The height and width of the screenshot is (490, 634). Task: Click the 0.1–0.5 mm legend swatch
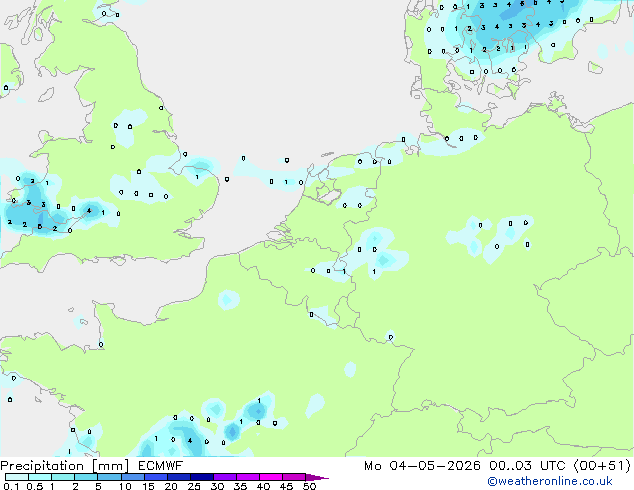[17, 477]
